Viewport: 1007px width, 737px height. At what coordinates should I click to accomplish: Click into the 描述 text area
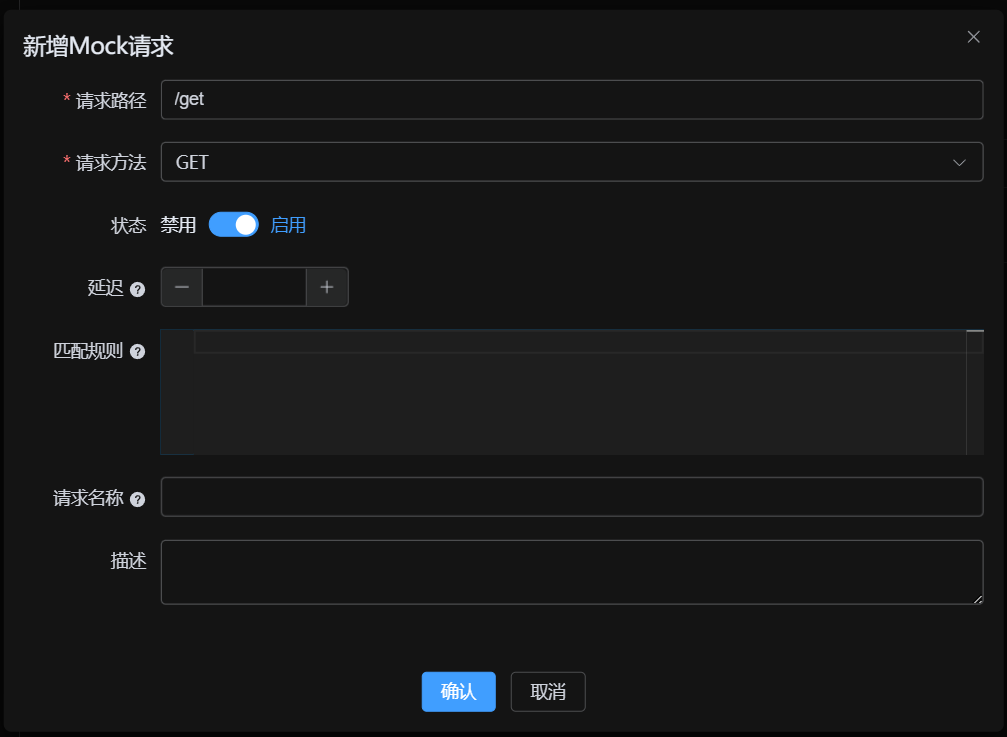coord(571,572)
